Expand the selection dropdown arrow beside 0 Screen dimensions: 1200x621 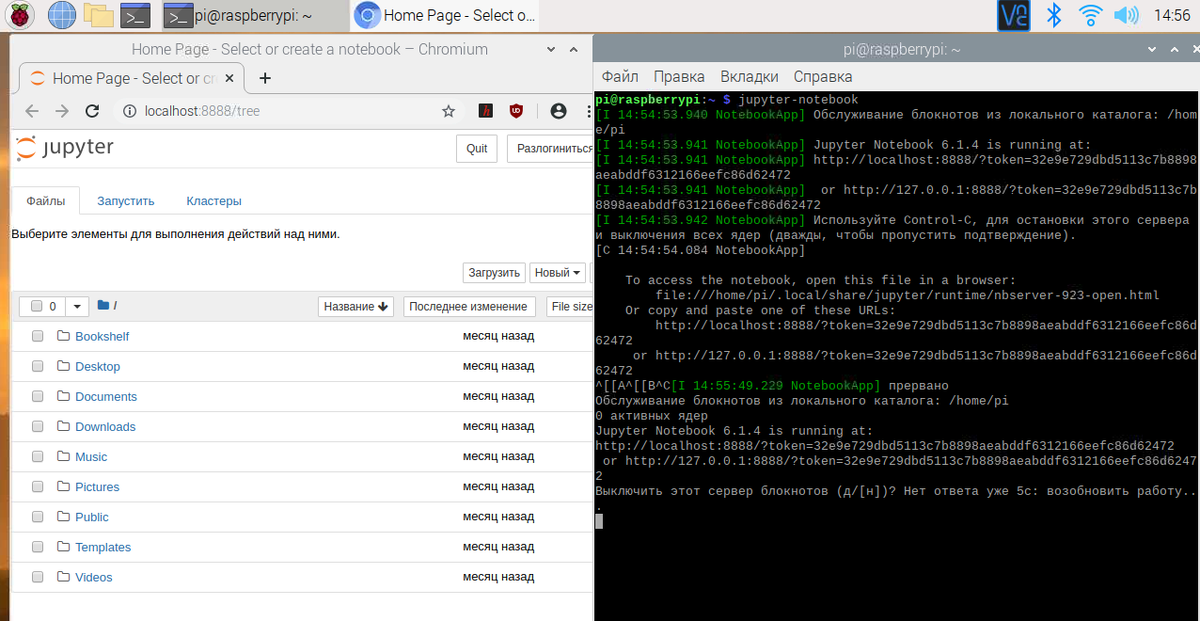(x=76, y=306)
